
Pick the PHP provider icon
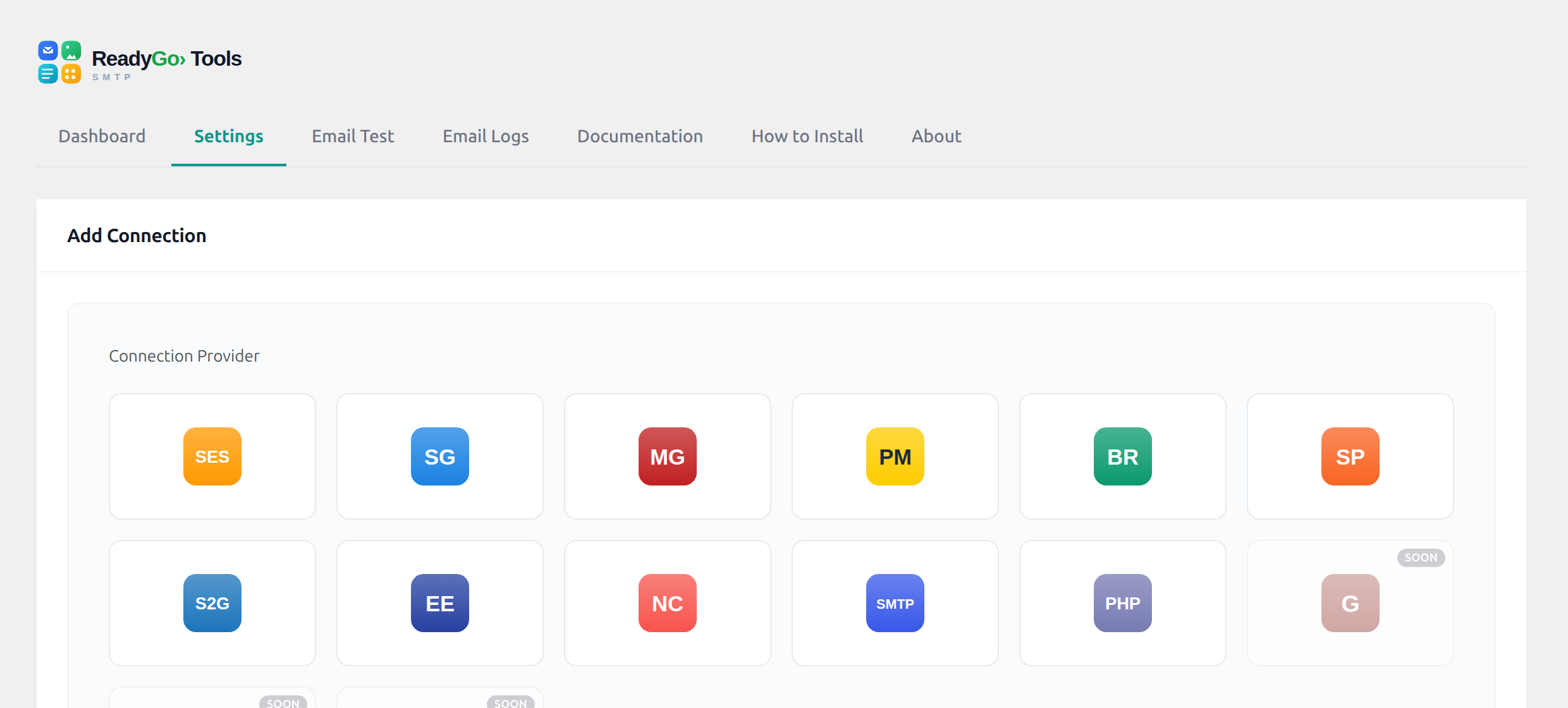coord(1122,603)
